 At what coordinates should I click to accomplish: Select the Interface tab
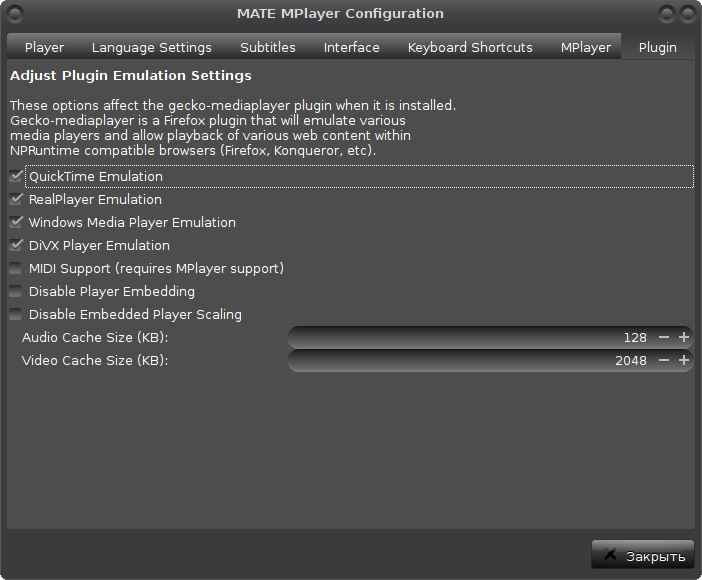[x=351, y=47]
